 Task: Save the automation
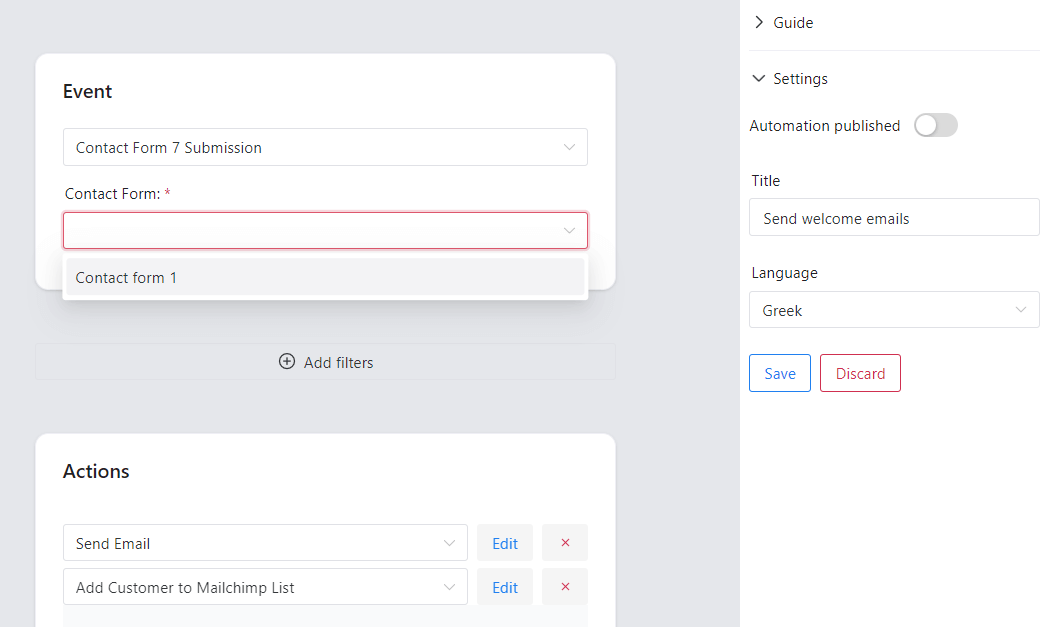tap(779, 373)
